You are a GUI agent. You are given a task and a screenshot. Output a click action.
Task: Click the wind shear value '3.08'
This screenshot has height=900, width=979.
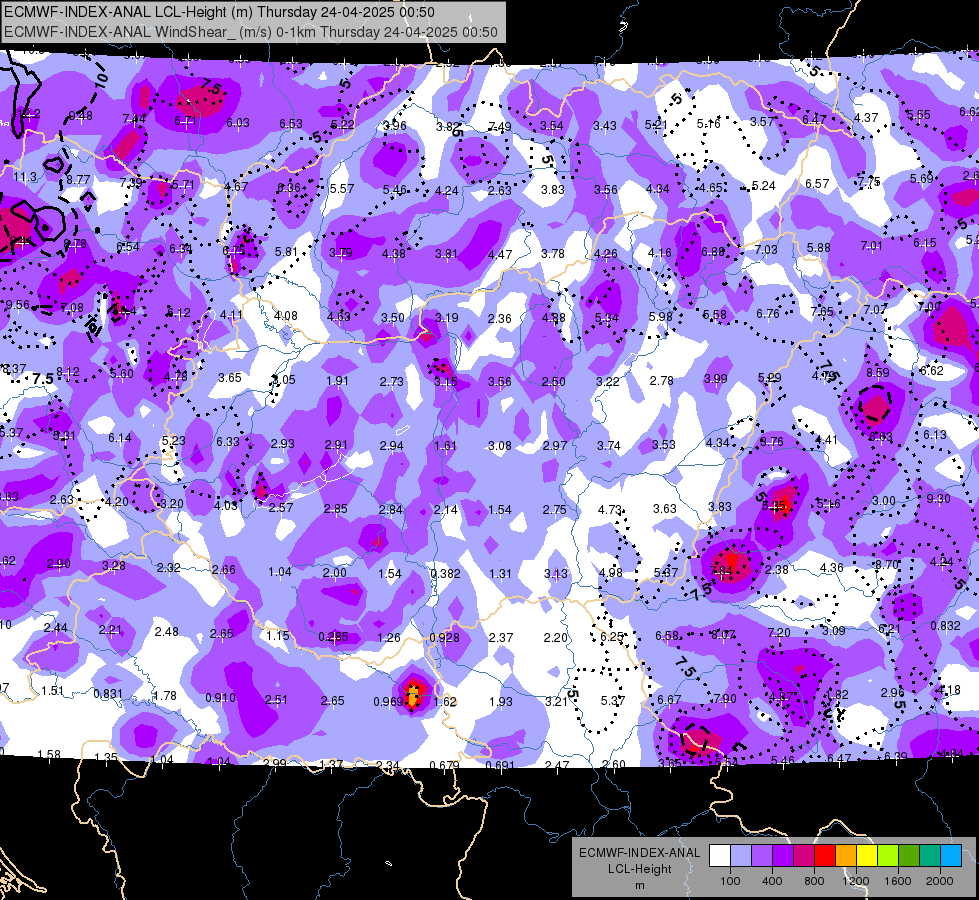tap(499, 446)
